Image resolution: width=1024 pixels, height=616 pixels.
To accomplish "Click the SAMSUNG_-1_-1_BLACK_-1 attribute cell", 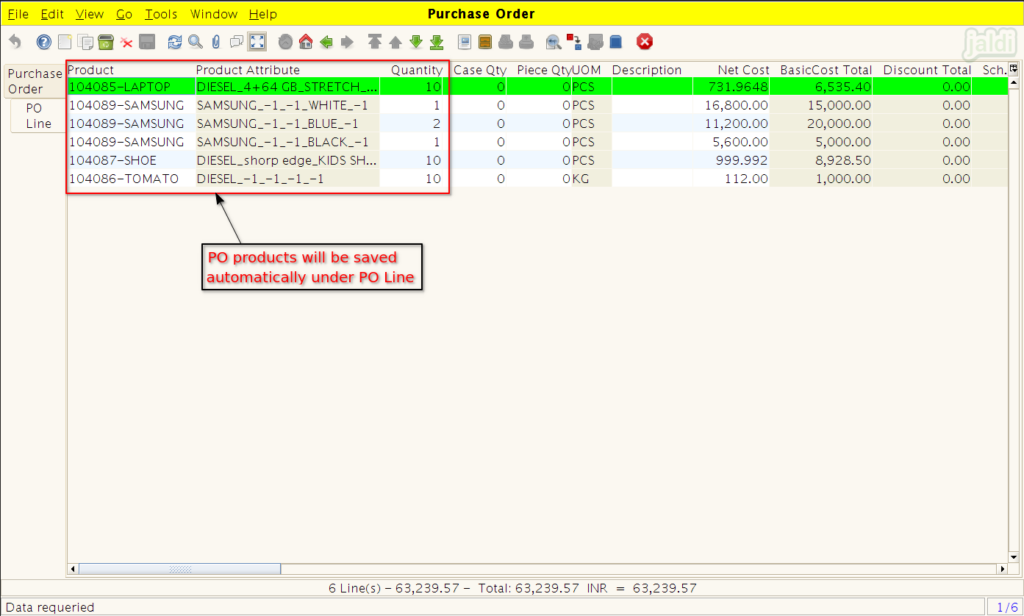I will click(287, 142).
